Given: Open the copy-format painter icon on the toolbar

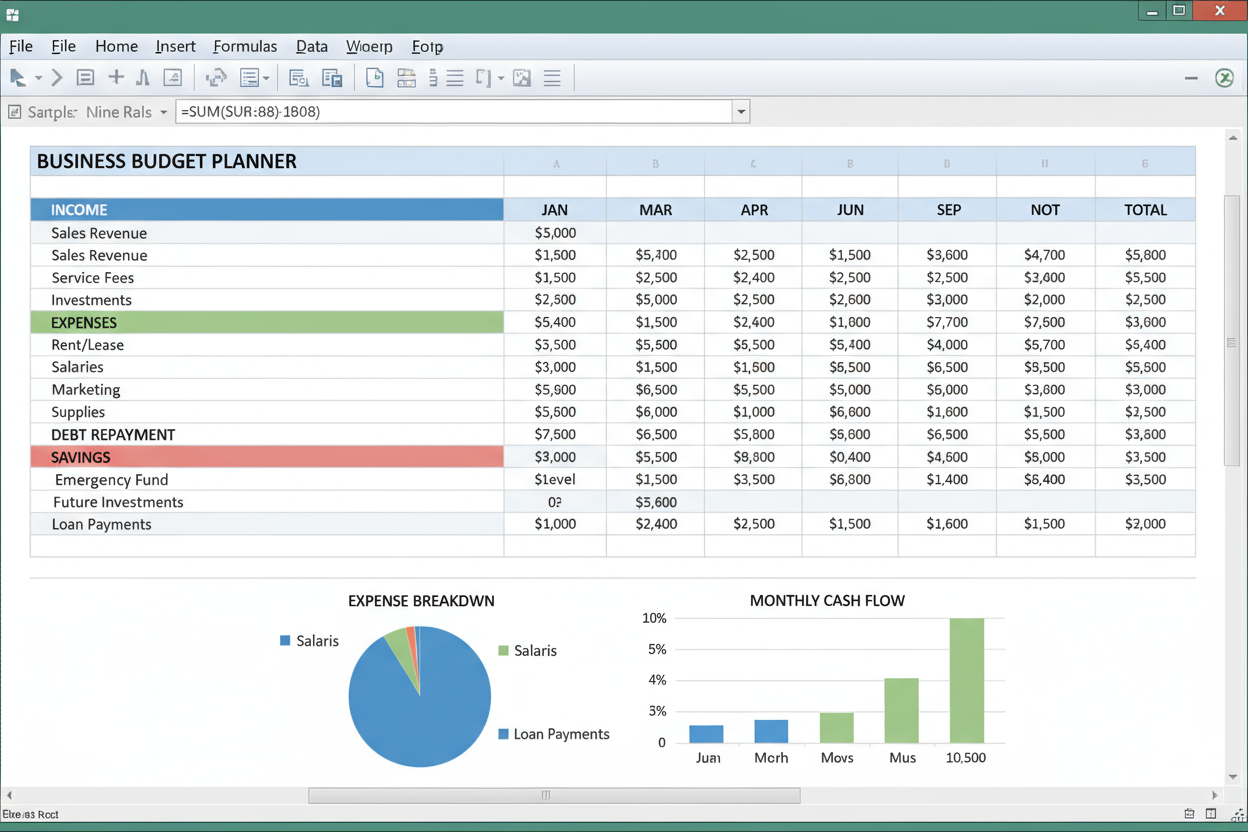Looking at the screenshot, I should click(x=333, y=77).
